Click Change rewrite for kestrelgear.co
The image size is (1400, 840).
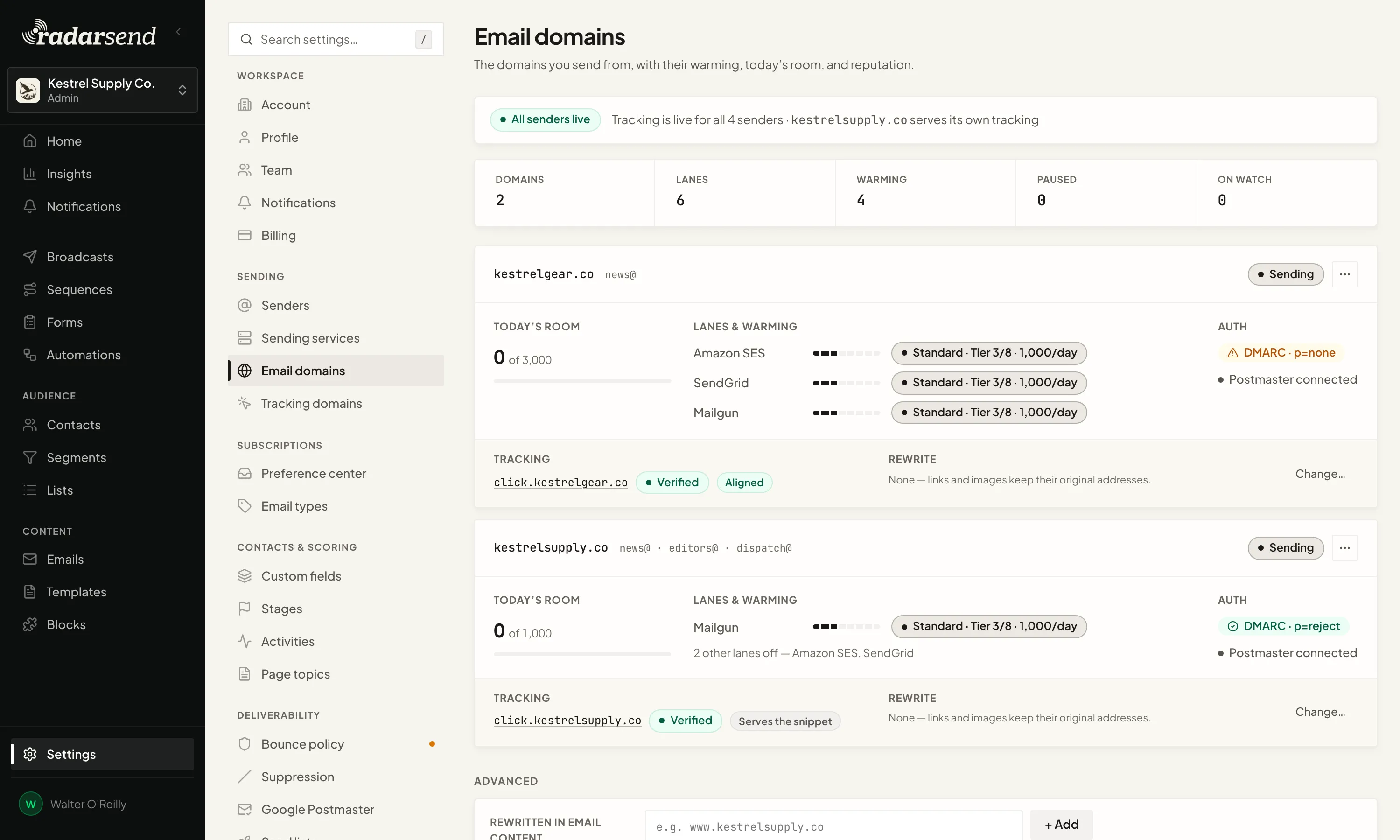[x=1320, y=474]
